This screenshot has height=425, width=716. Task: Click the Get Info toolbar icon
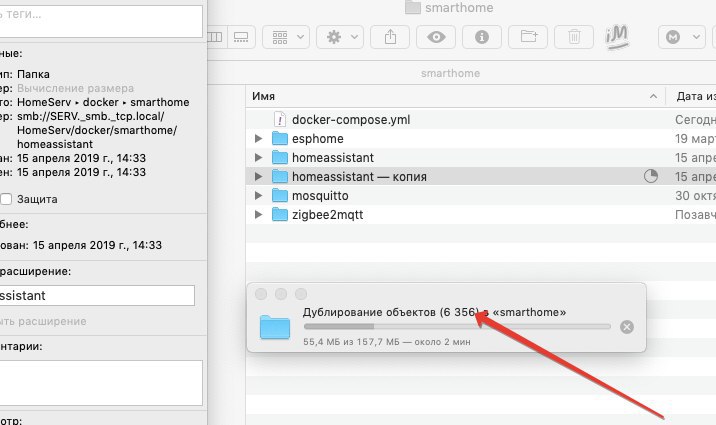click(482, 37)
